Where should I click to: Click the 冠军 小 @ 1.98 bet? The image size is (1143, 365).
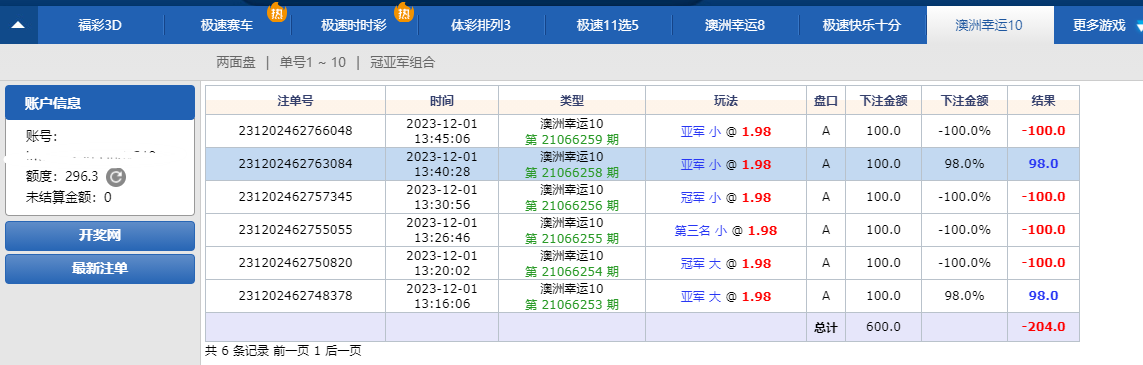(x=726, y=197)
